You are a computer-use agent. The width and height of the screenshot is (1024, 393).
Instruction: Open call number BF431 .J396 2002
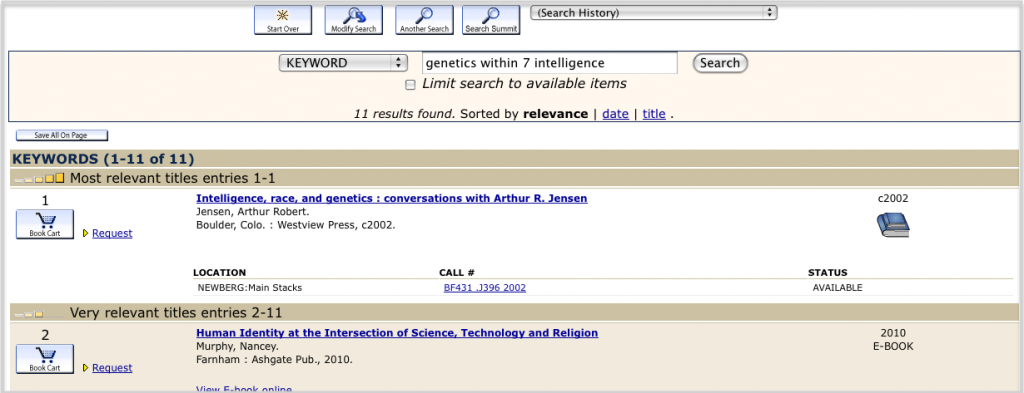[485, 287]
